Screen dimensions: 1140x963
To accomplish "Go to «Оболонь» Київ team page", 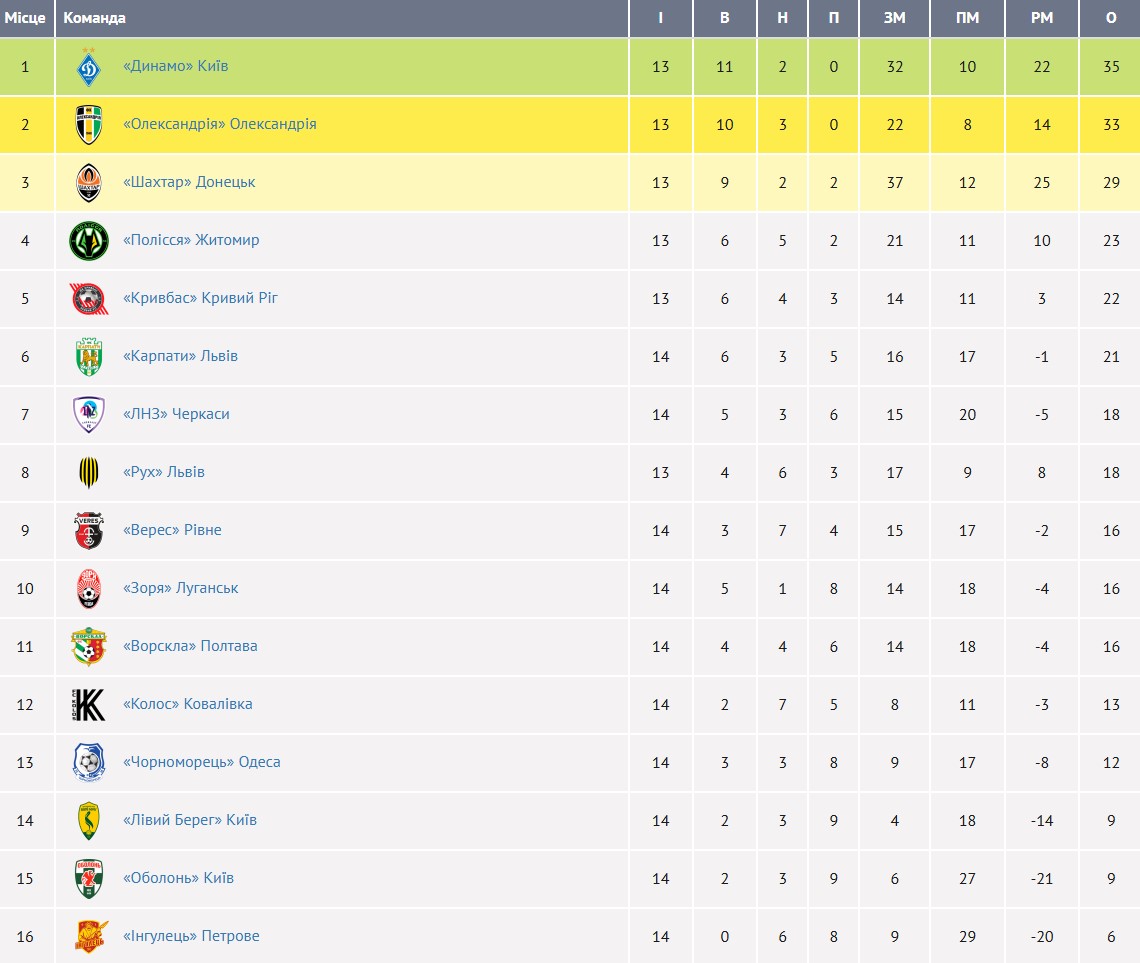I will tap(178, 878).
